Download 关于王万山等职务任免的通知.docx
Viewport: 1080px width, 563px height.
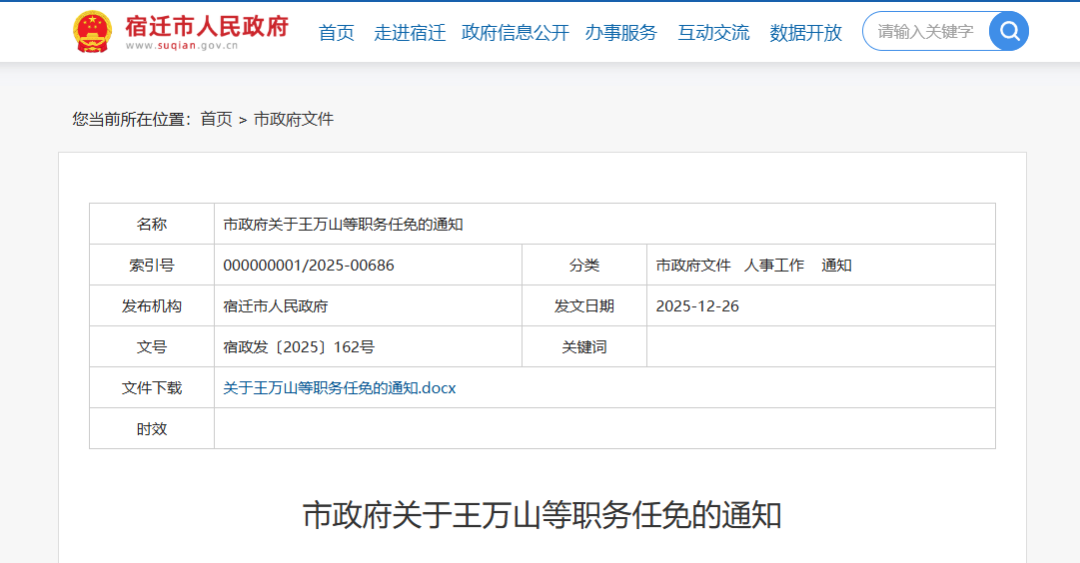[339, 388]
